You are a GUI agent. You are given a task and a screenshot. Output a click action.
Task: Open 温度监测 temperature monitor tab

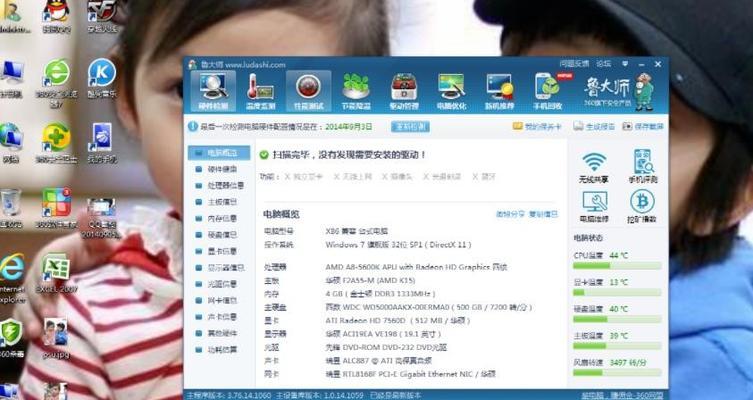tap(260, 91)
